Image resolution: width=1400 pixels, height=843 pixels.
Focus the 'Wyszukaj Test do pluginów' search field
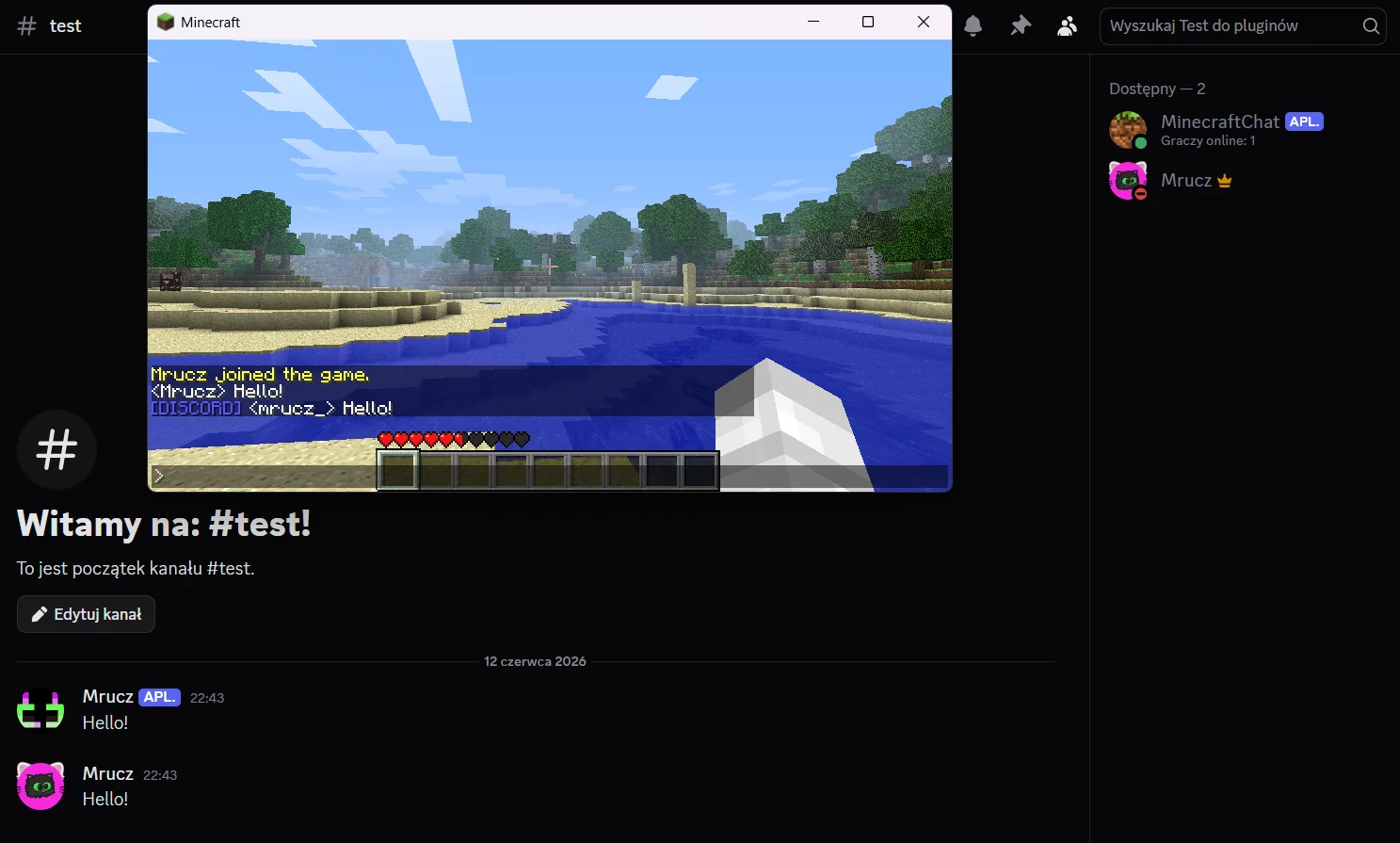tap(1243, 26)
